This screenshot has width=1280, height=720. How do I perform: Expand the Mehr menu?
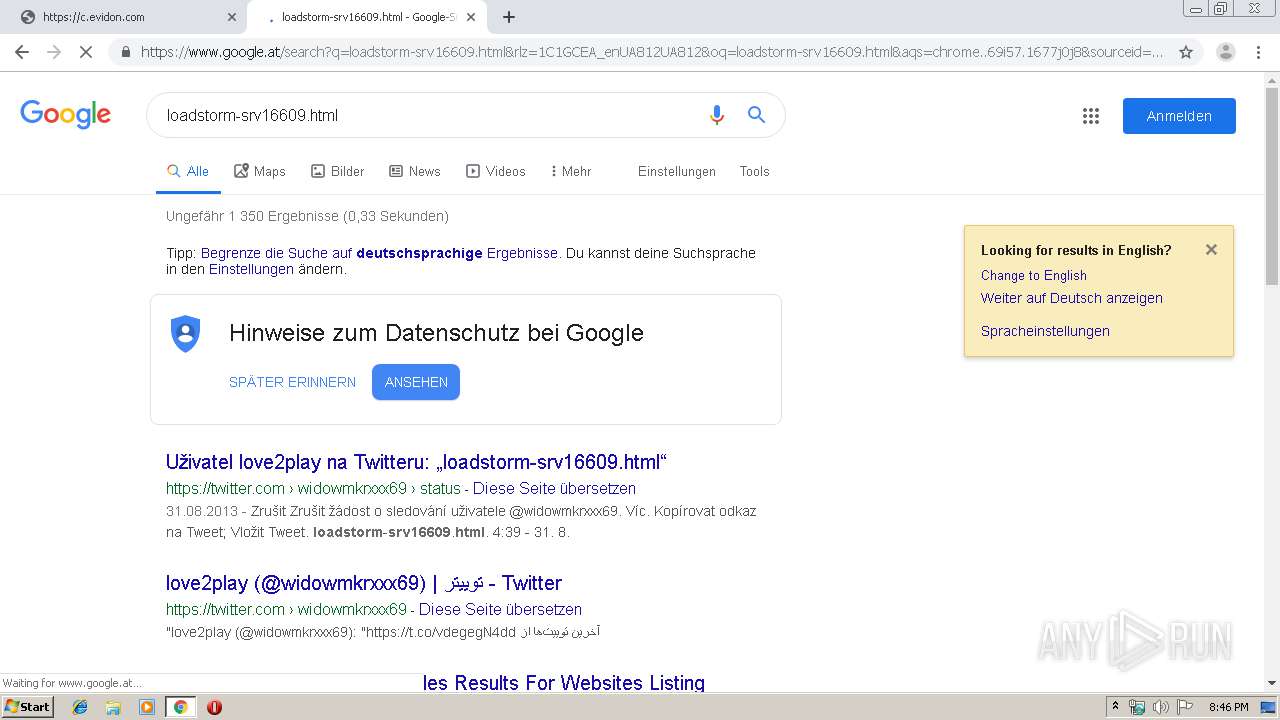[x=571, y=171]
